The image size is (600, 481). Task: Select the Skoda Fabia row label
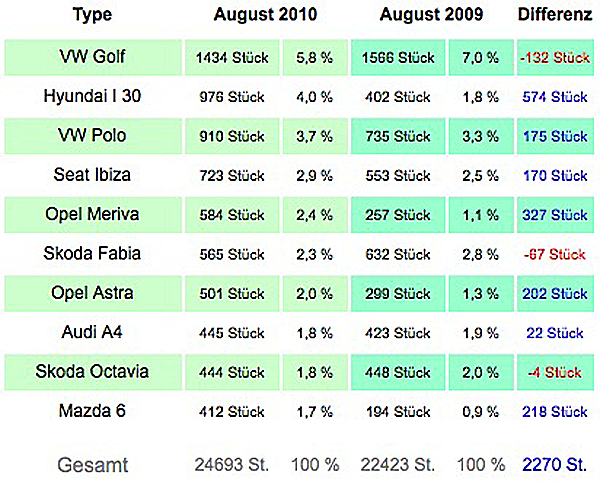[92, 254]
